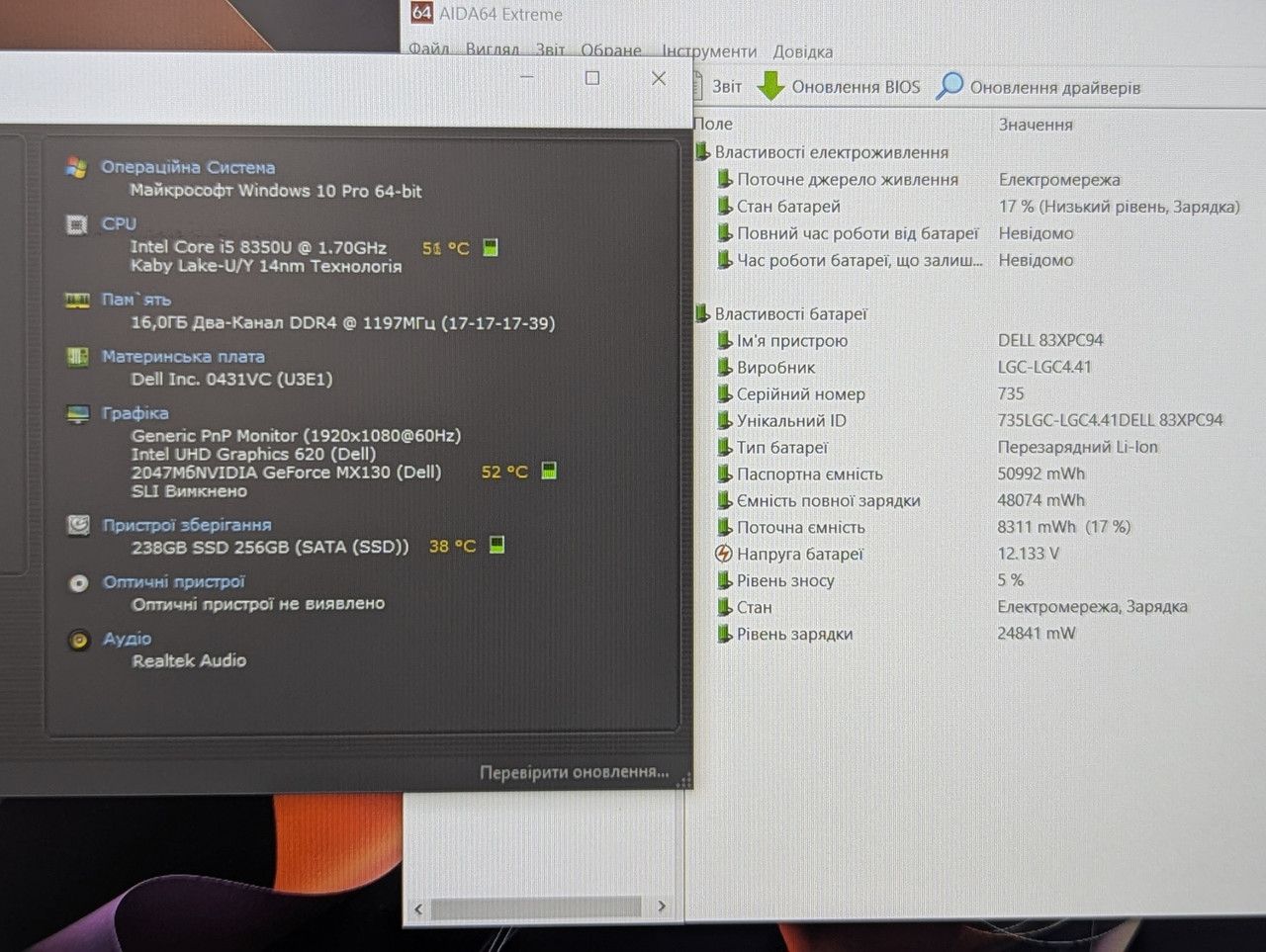Select the Поточна ємність row
The width and height of the screenshot is (1266, 952).
(925, 527)
